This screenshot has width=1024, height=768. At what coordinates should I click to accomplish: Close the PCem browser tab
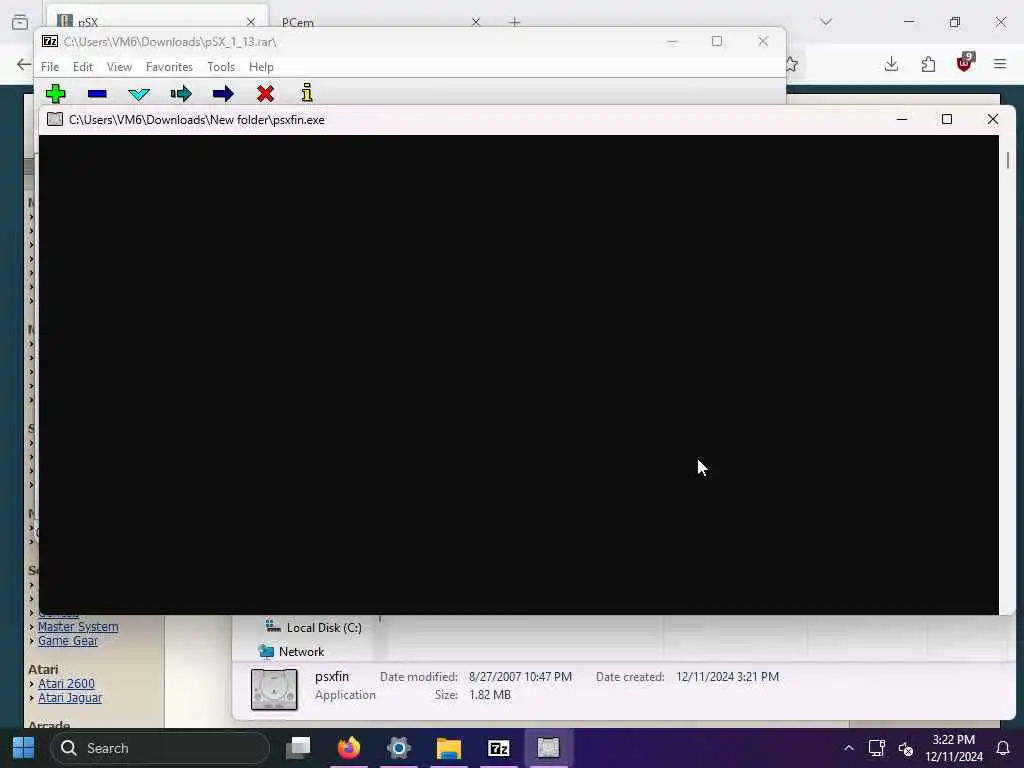click(x=475, y=22)
